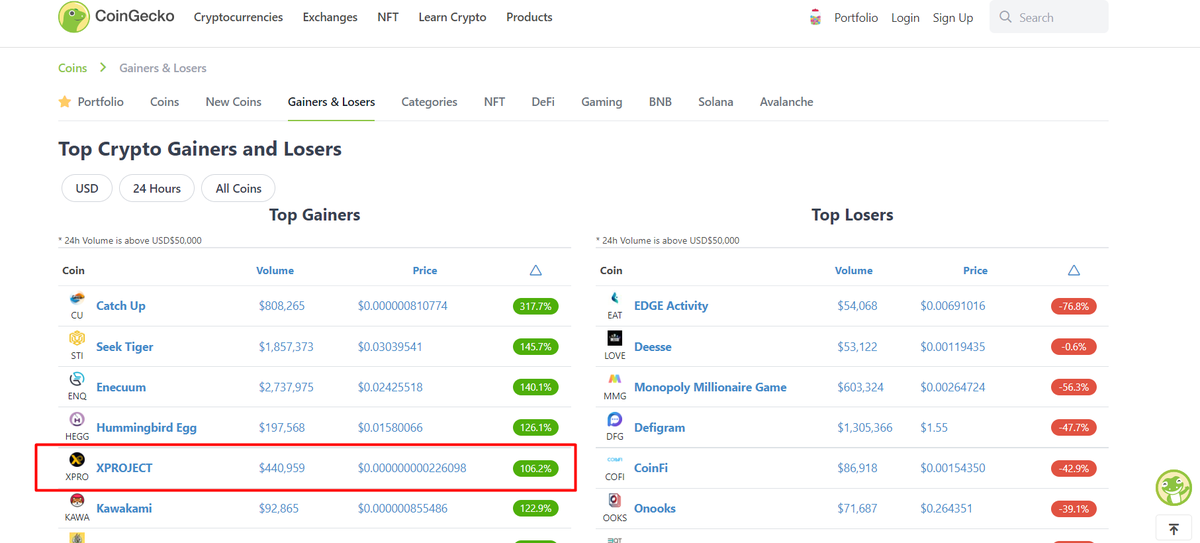Open Portfolio link in top header
Image resolution: width=1200 pixels, height=543 pixels.
click(x=856, y=17)
